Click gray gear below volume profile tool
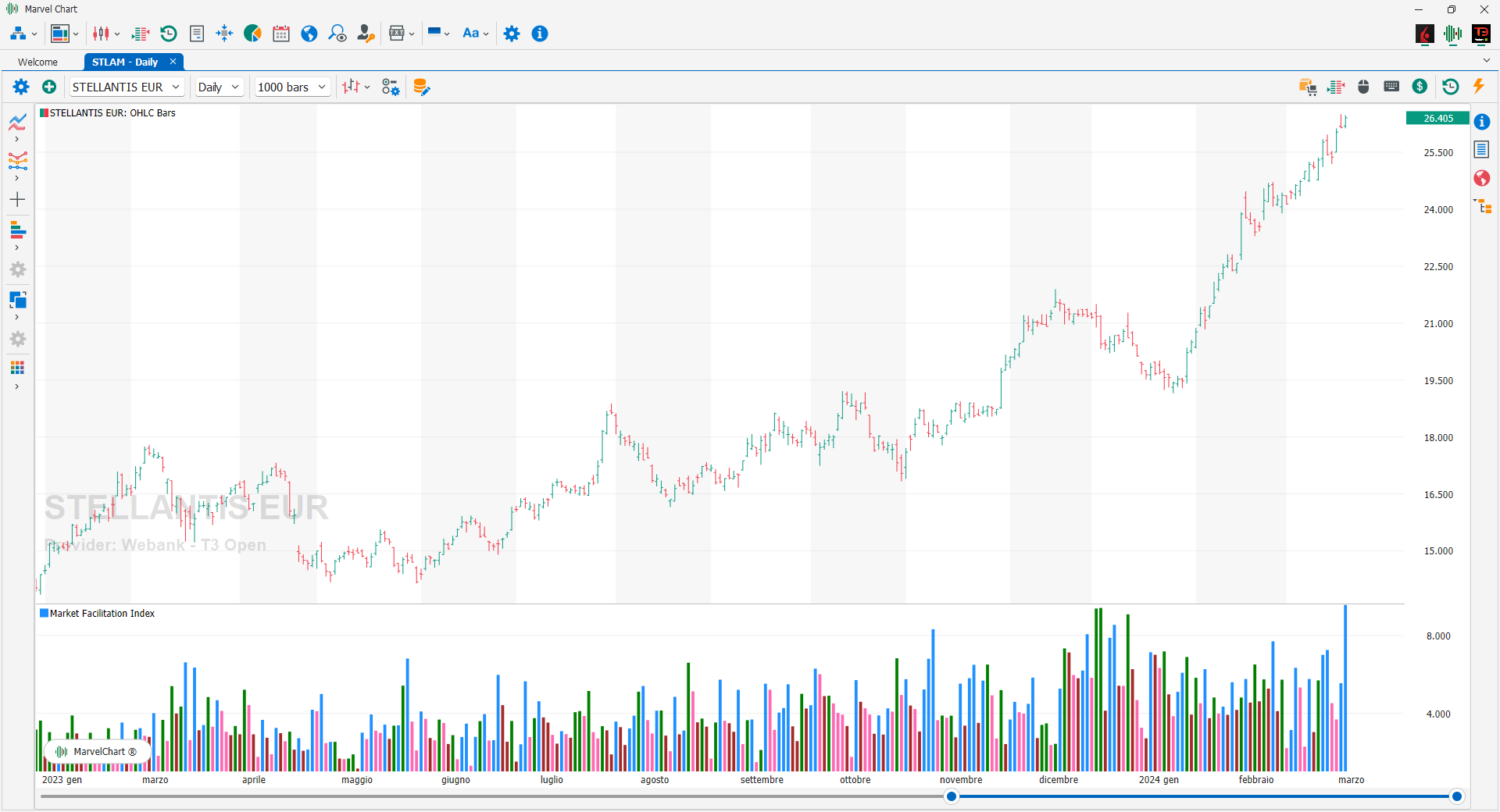 tap(18, 269)
